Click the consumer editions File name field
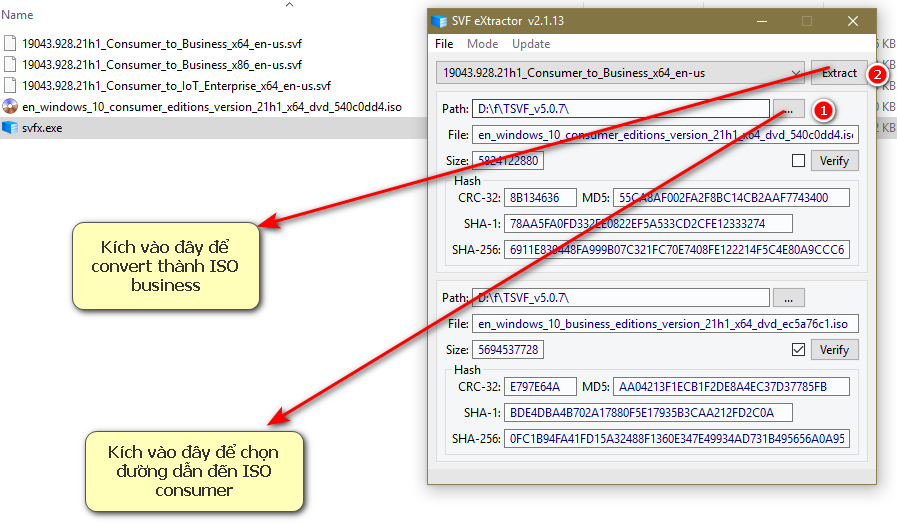This screenshot has width=897, height=529. [665, 135]
